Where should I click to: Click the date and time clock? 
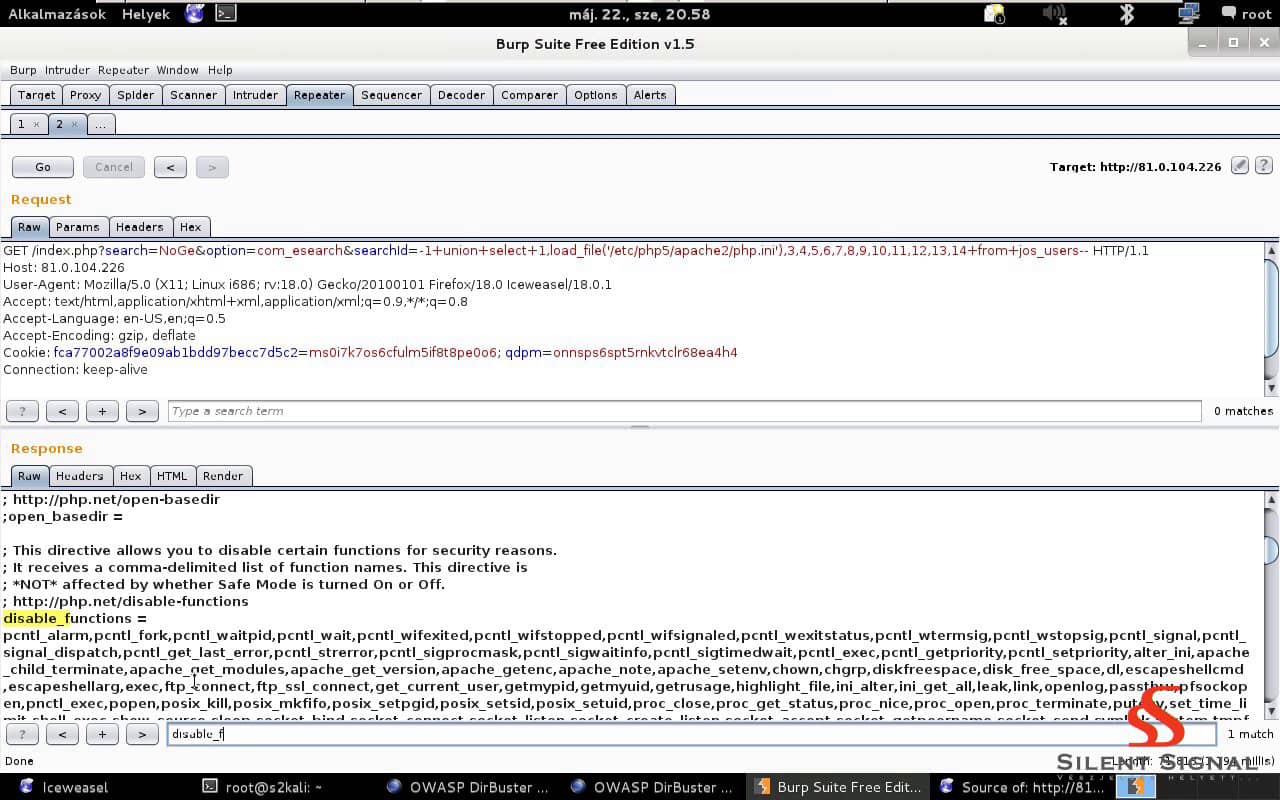639,14
